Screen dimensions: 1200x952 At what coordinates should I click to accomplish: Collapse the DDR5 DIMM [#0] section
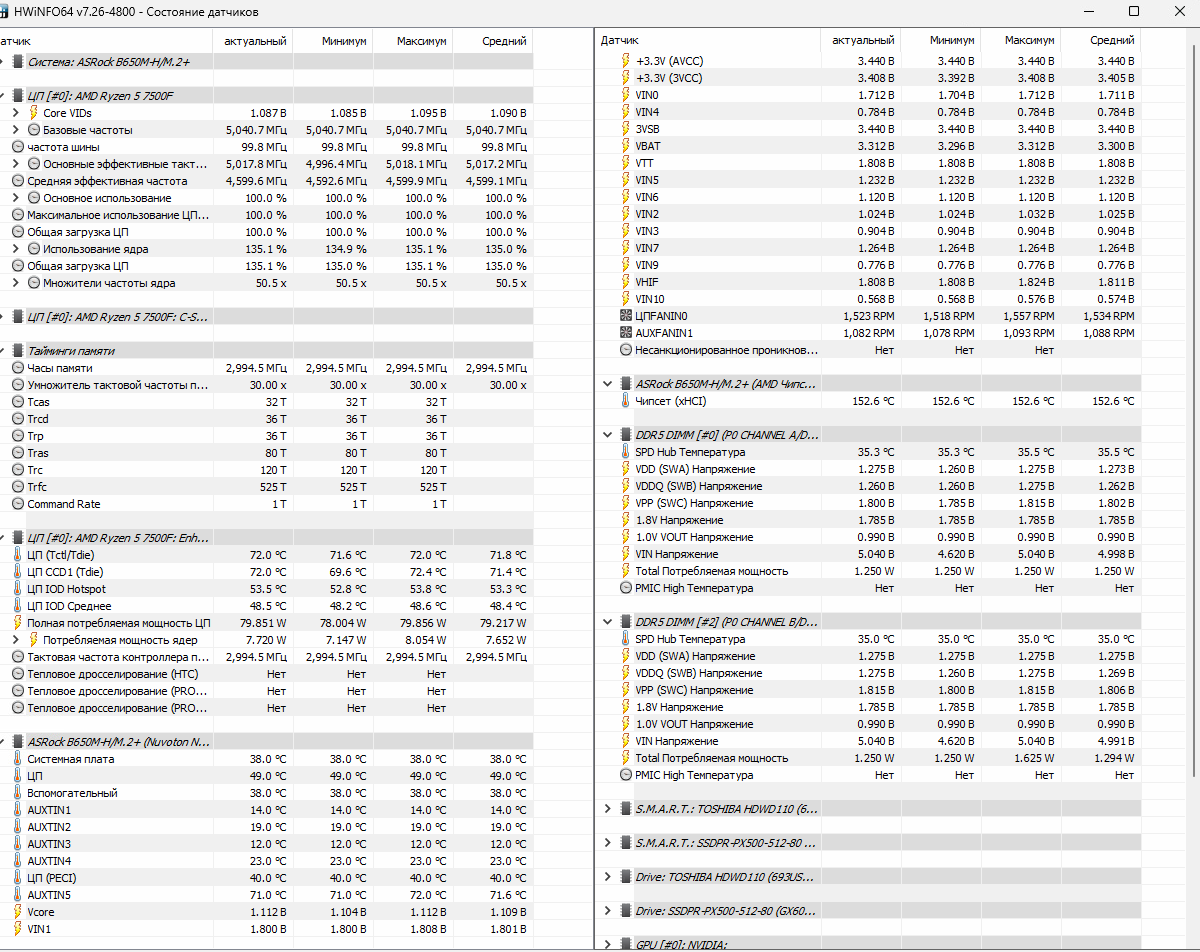[608, 435]
